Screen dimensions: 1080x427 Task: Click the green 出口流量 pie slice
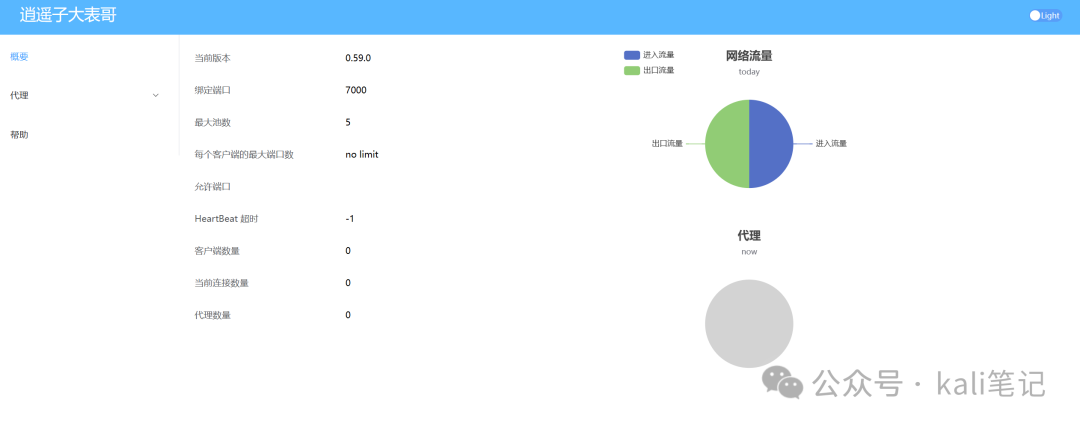[727, 144]
